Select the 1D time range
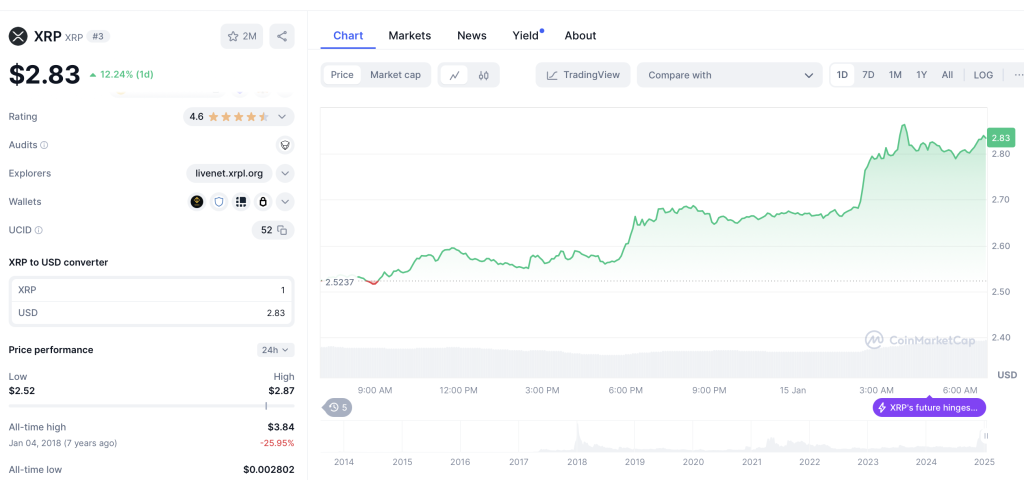The height and width of the screenshot is (480, 1024). click(842, 75)
